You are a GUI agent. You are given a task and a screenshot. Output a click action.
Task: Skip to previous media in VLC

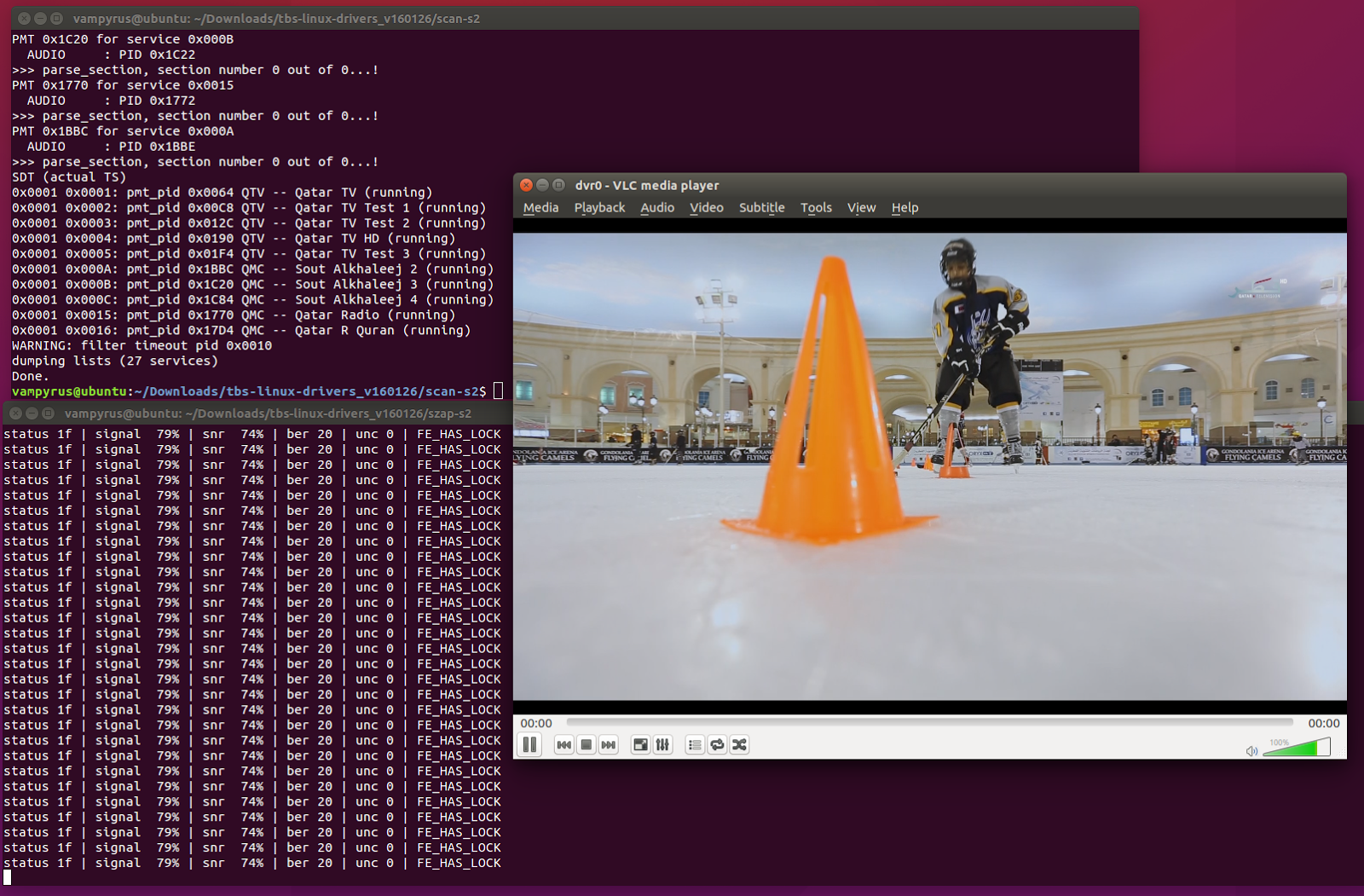point(564,745)
